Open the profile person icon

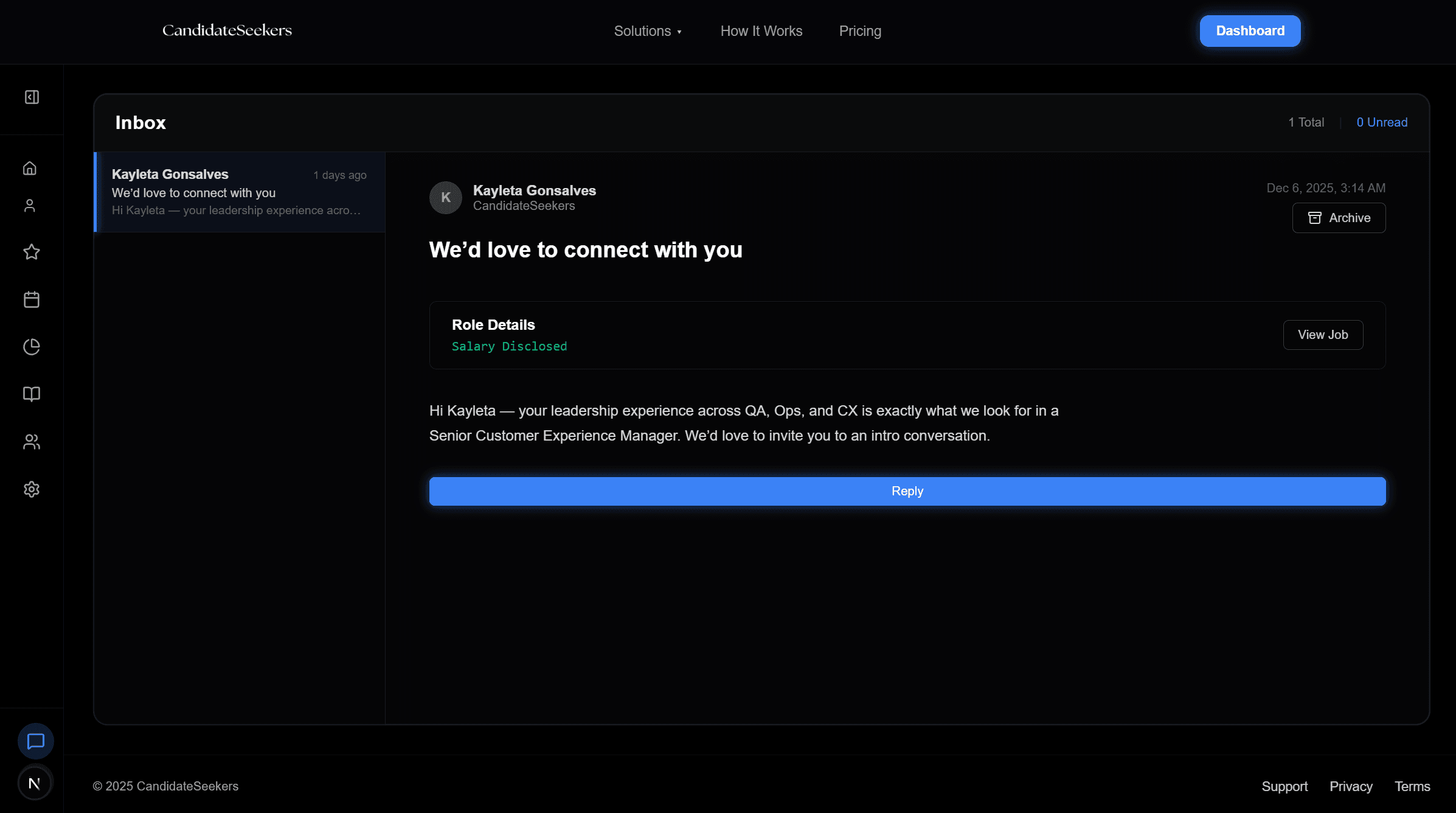30,206
